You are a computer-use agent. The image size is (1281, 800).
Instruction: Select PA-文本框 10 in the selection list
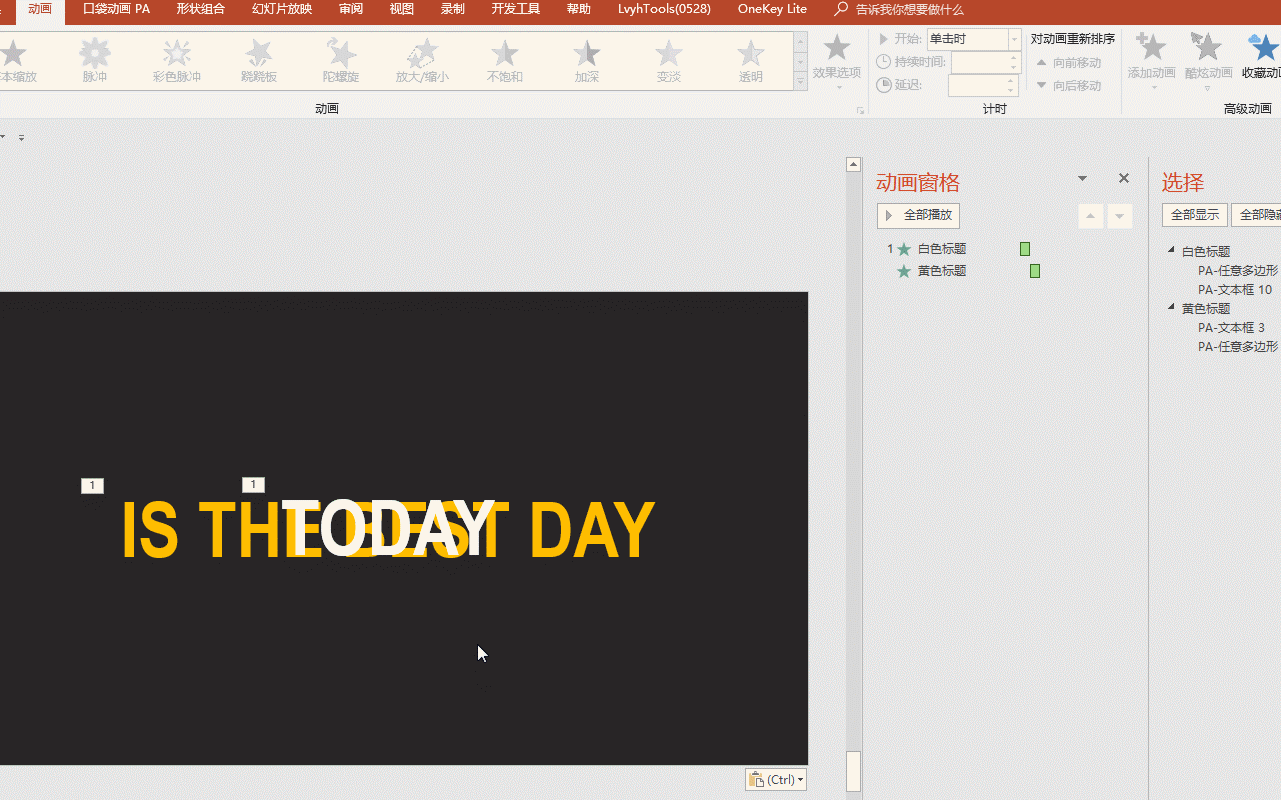pyautogui.click(x=1234, y=290)
